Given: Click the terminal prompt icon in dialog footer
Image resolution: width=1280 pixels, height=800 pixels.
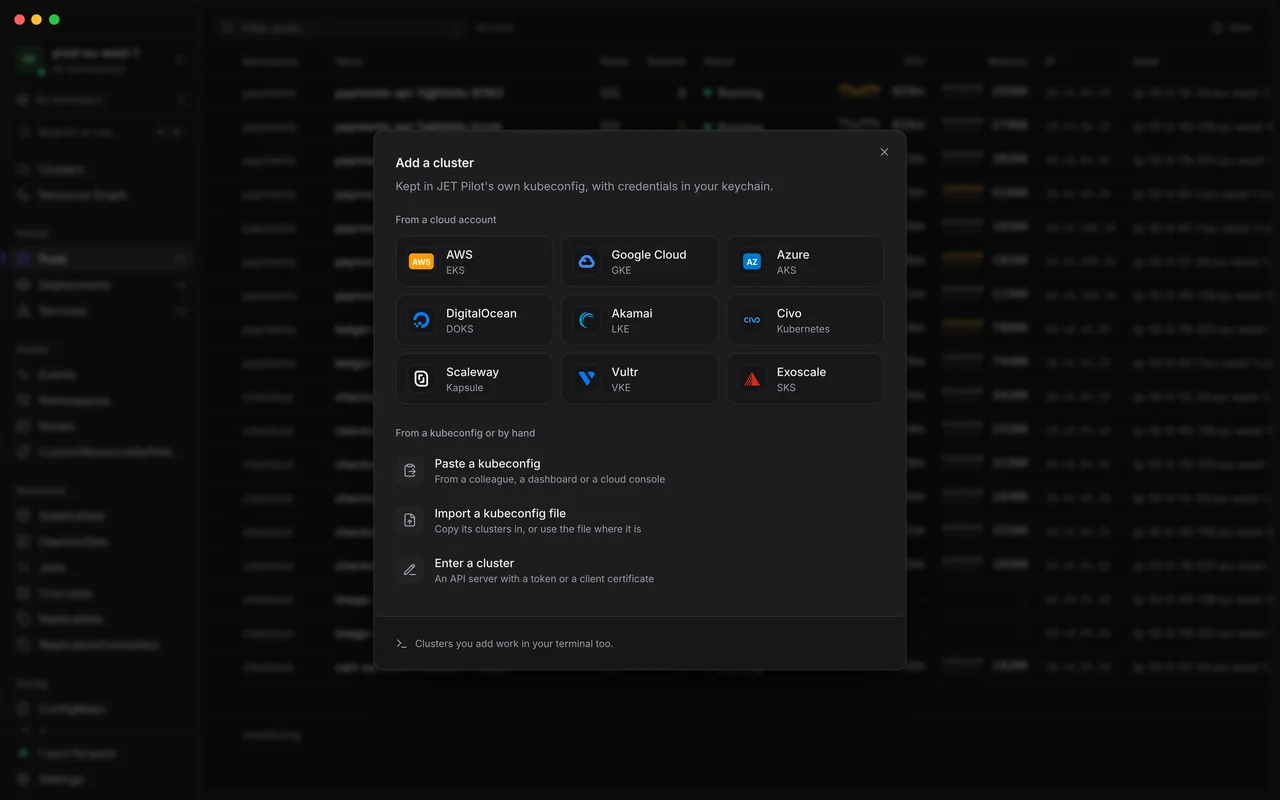Looking at the screenshot, I should point(401,643).
